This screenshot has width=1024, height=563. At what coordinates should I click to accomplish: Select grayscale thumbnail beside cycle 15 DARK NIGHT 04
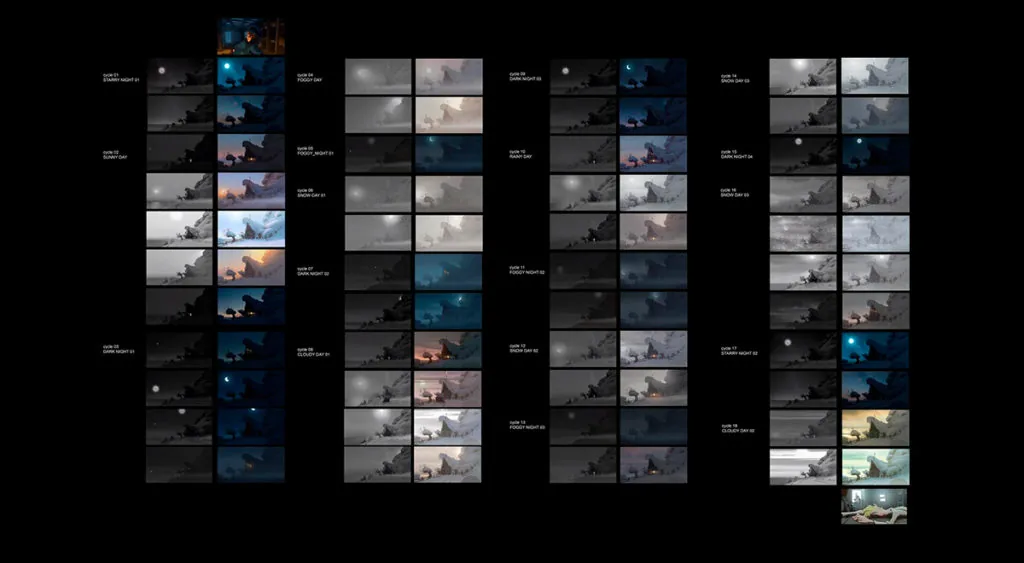tap(803, 155)
